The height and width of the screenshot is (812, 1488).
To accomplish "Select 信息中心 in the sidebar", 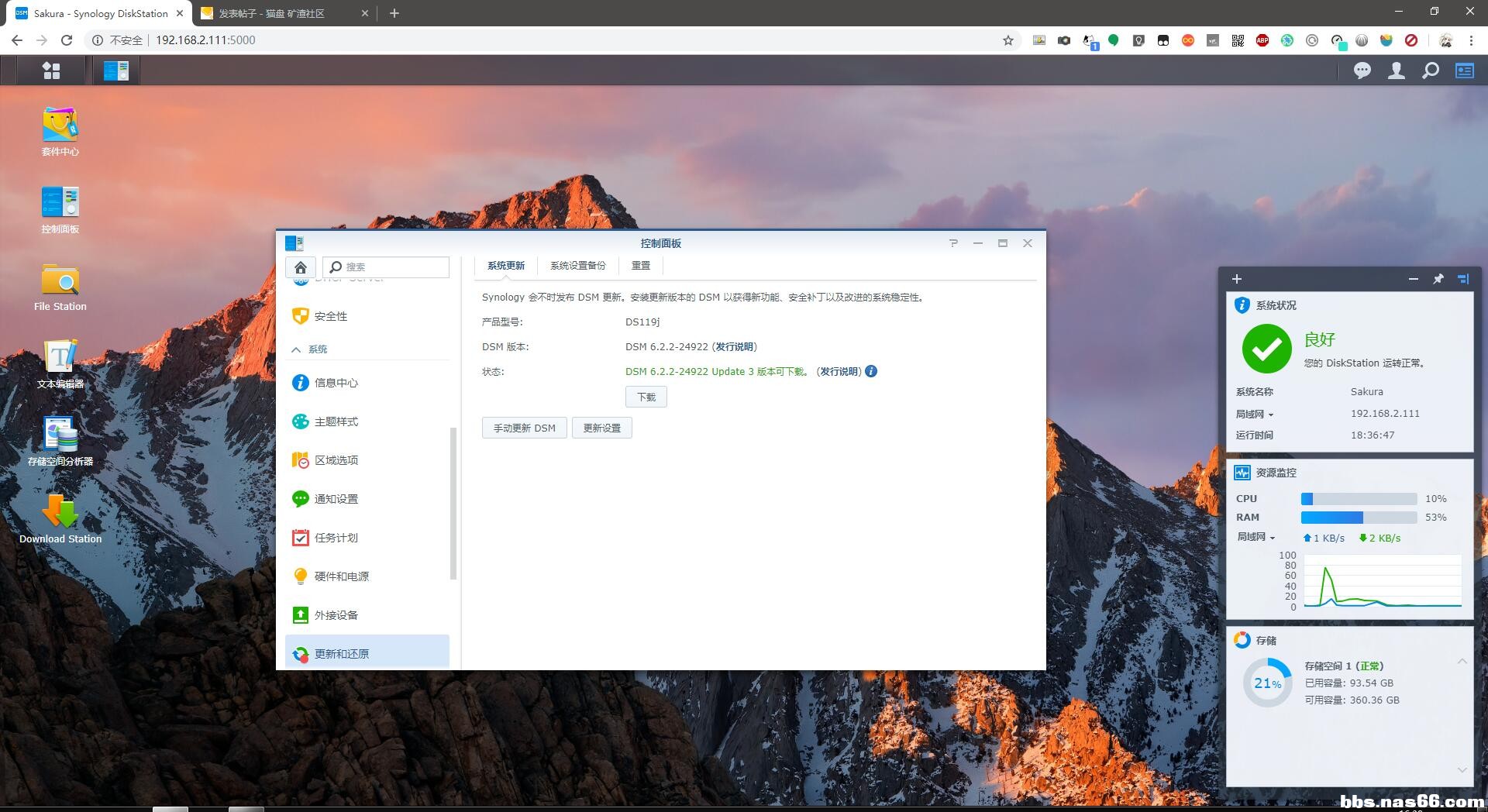I will (367, 383).
